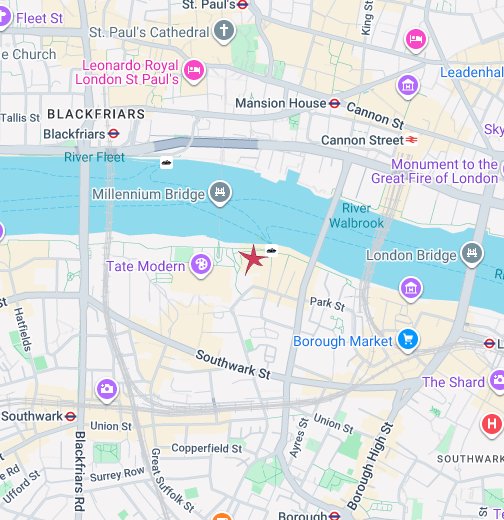Image resolution: width=504 pixels, height=520 pixels.
Task: Click the ferry pier icon near Blackfriars
Action: (166, 163)
